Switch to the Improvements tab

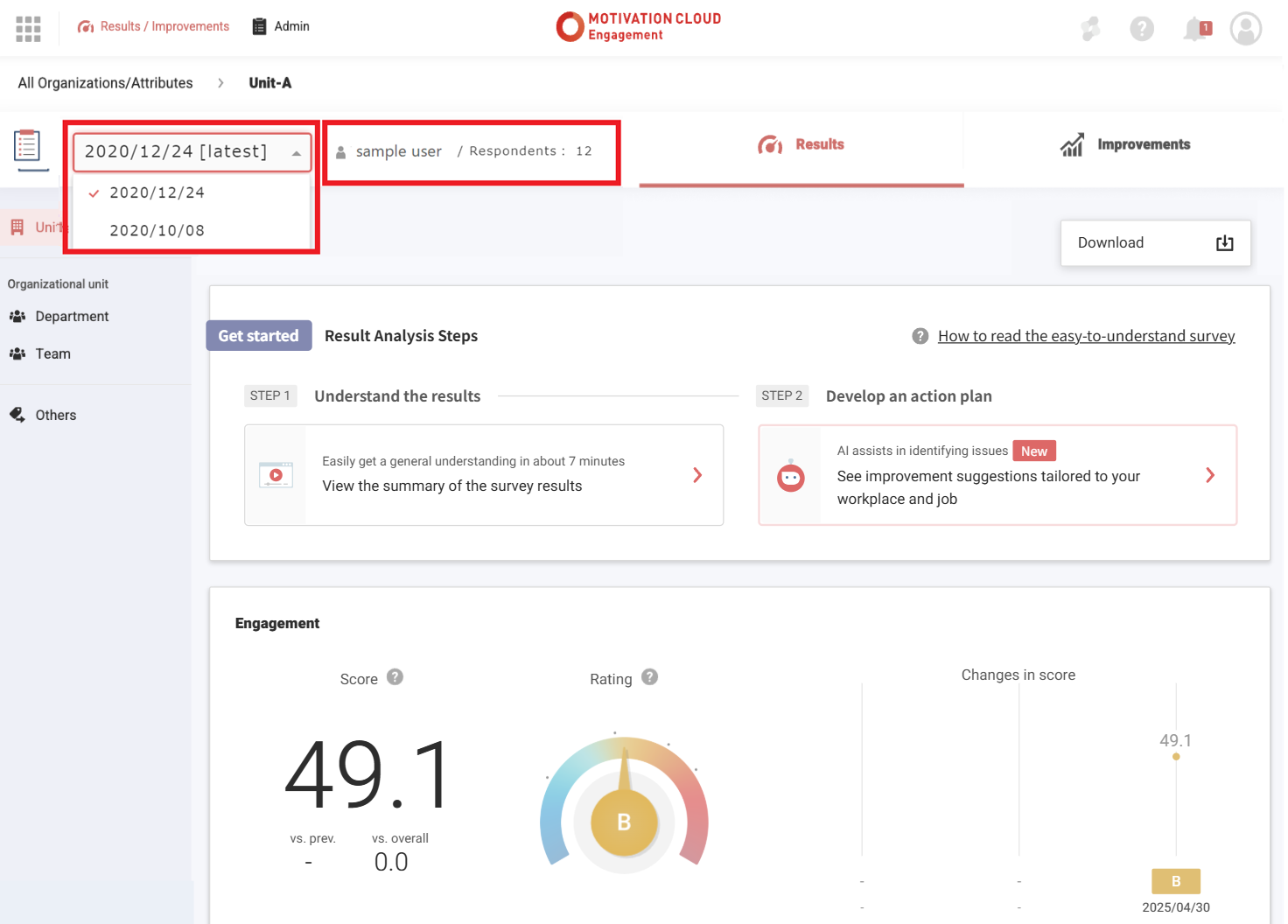[x=1124, y=145]
